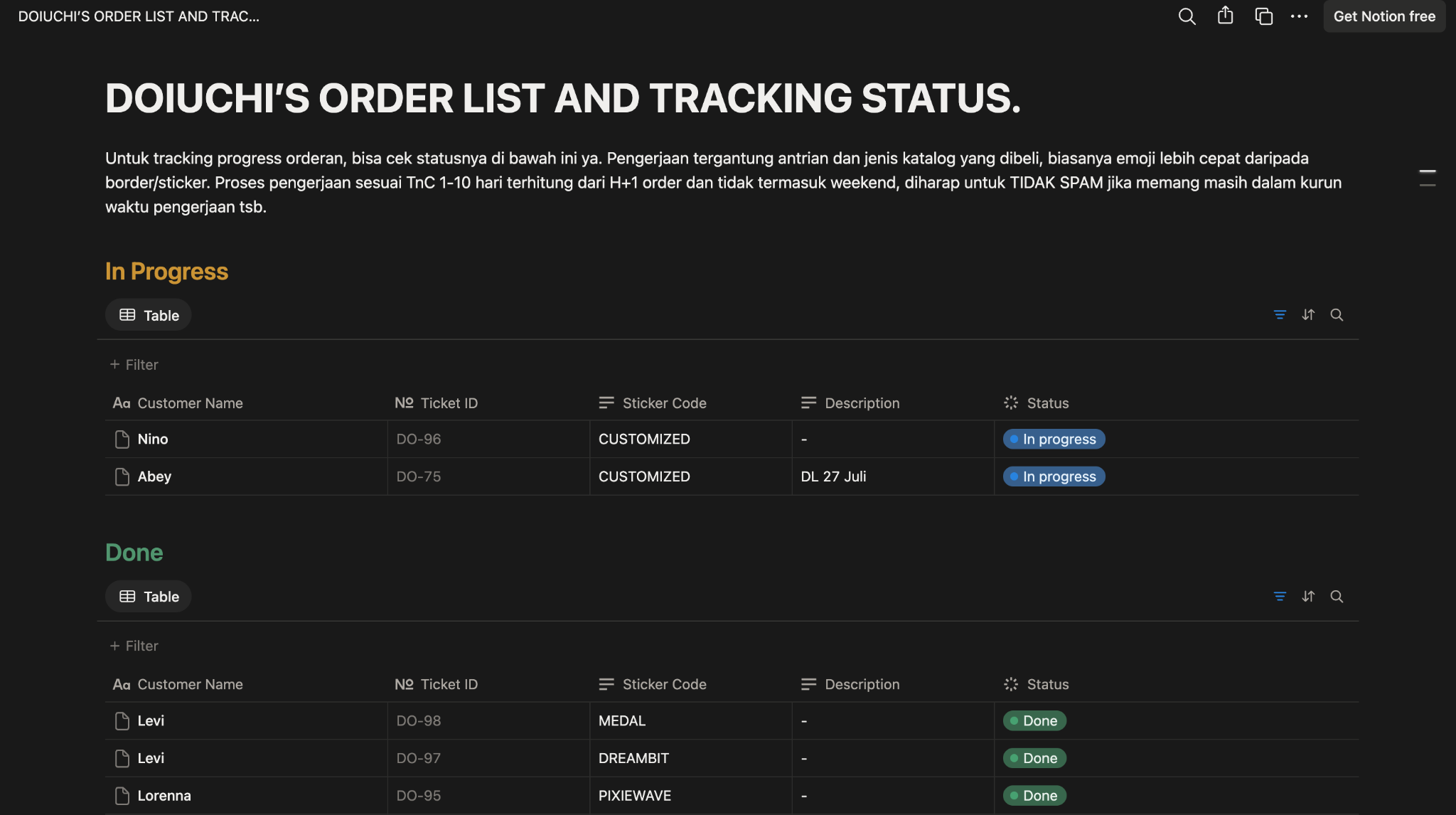1456x815 pixels.
Task: Click the DREAMBIT sticker code cell
Action: [x=691, y=758]
